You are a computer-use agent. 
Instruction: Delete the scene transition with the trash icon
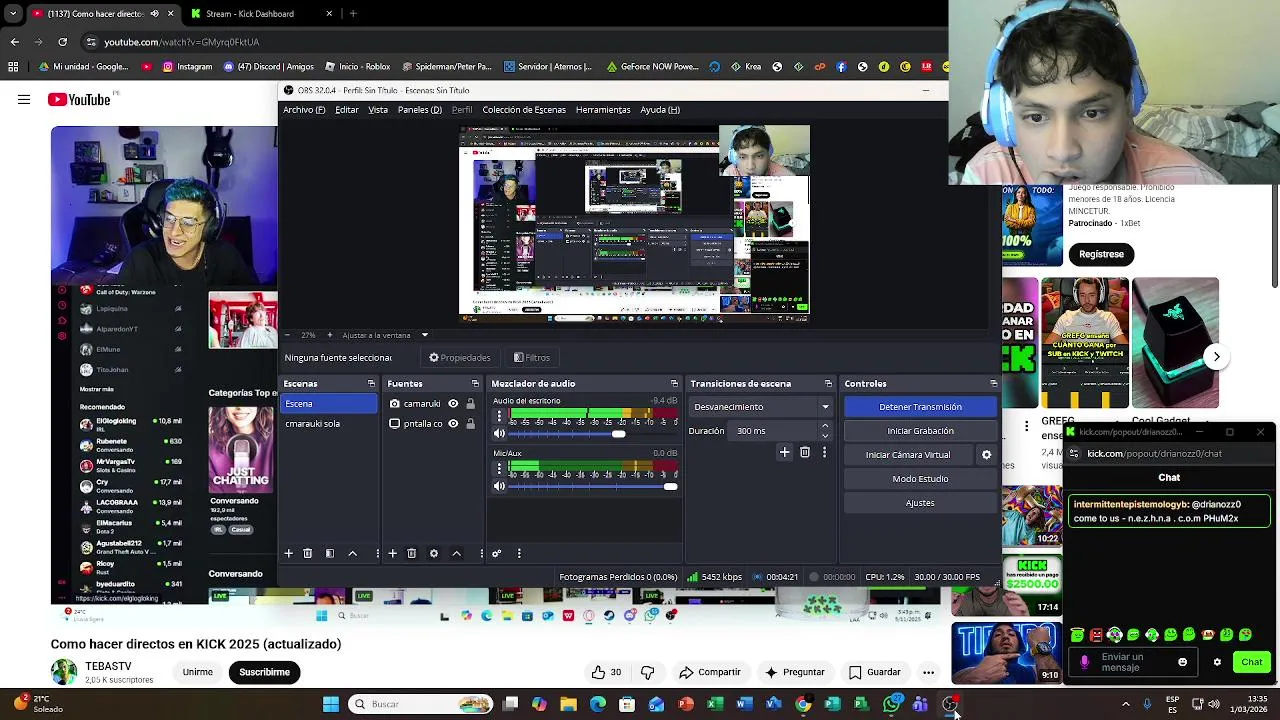tap(805, 453)
